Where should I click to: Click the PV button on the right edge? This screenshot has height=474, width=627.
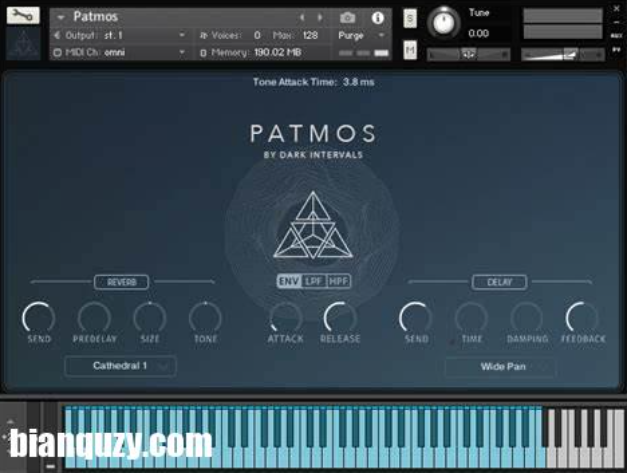pyautogui.click(x=617, y=50)
